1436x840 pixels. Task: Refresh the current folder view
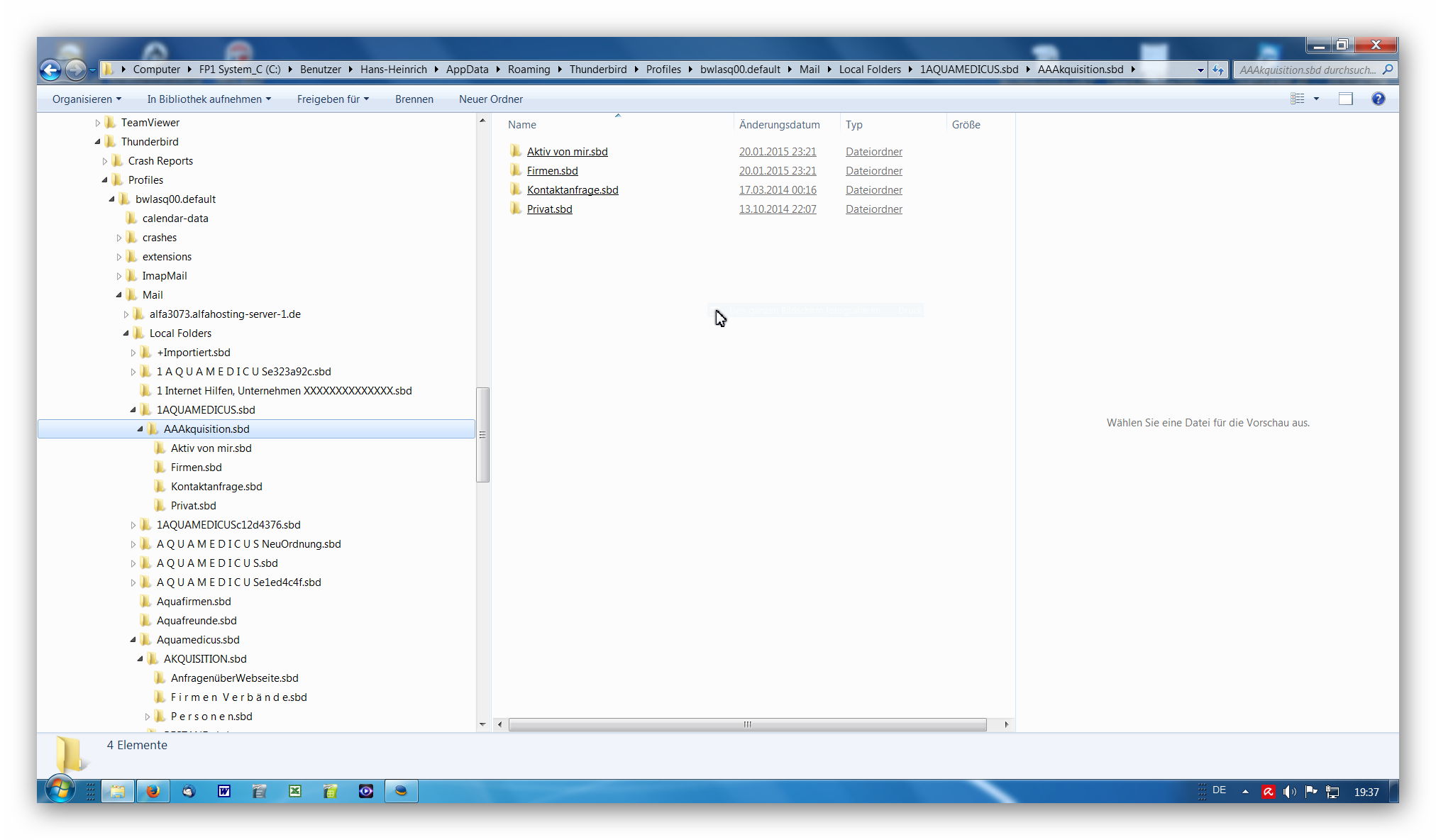(x=1218, y=70)
